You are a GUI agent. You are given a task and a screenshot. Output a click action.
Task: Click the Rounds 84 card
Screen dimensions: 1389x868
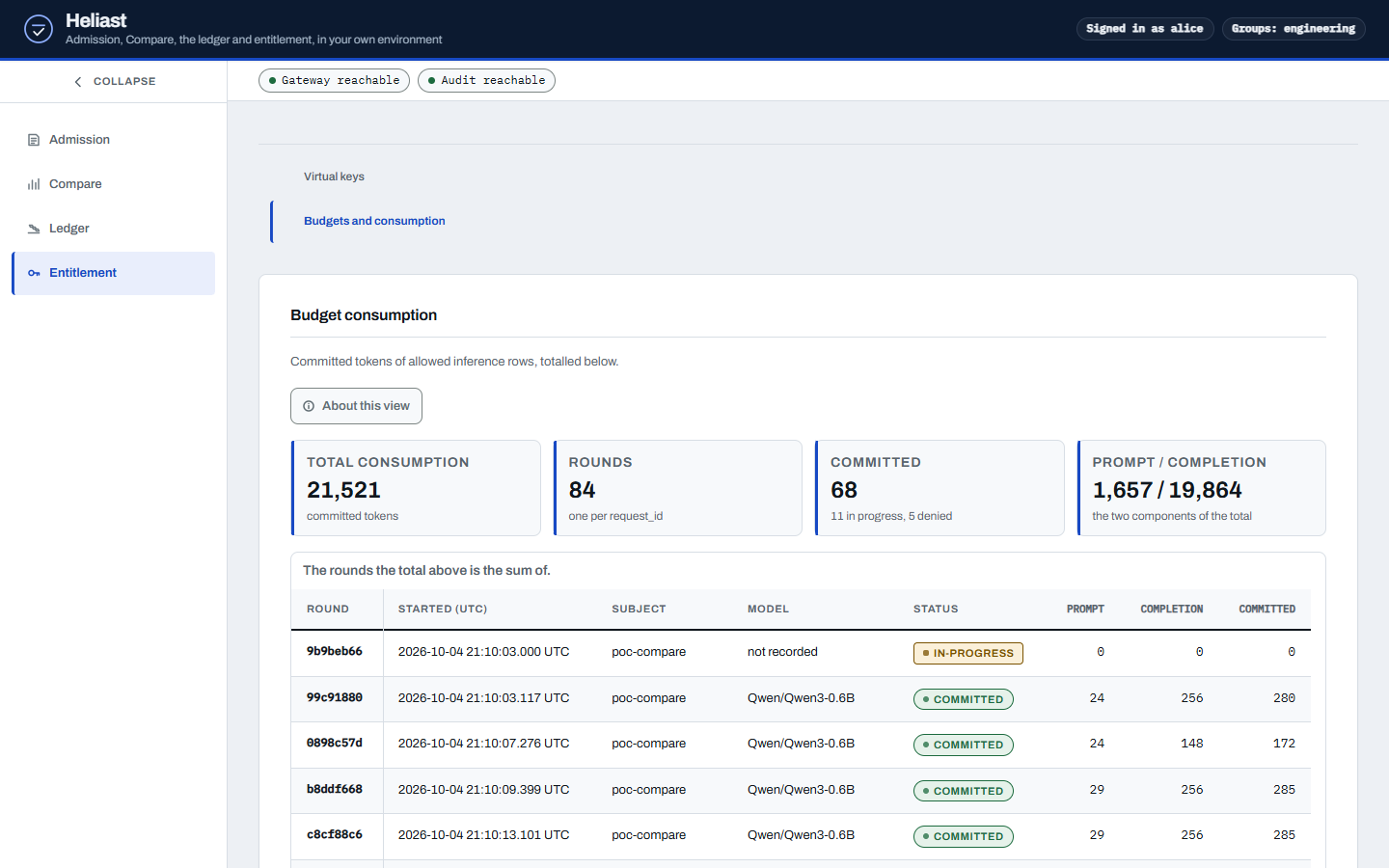click(x=678, y=488)
